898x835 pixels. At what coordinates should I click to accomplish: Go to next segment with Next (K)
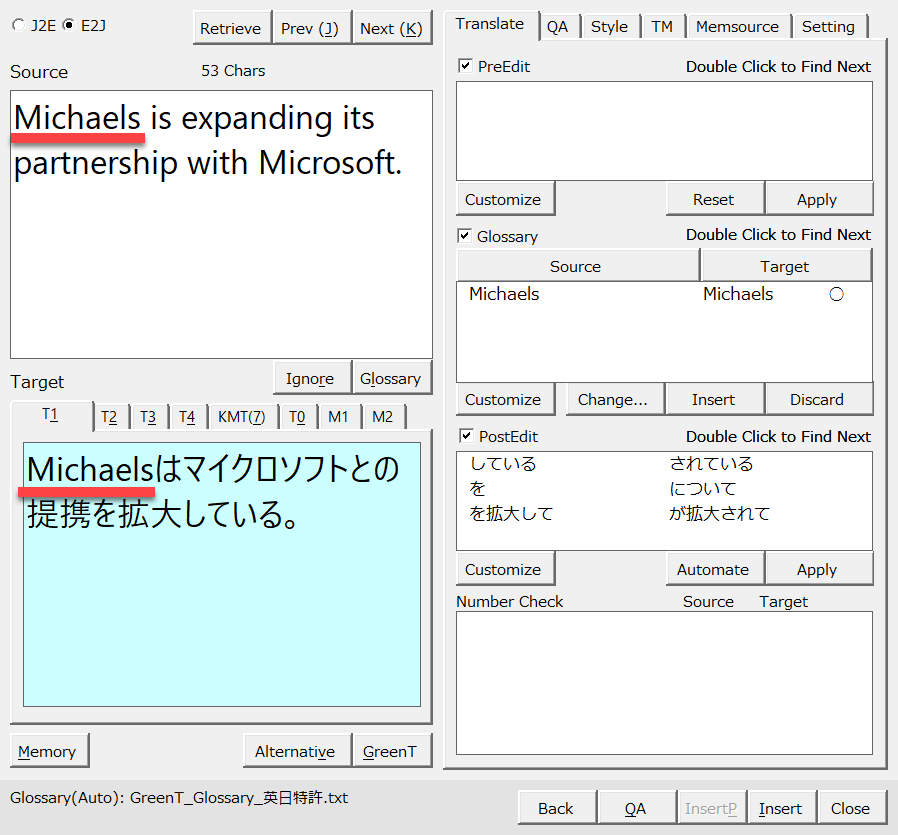(x=391, y=28)
